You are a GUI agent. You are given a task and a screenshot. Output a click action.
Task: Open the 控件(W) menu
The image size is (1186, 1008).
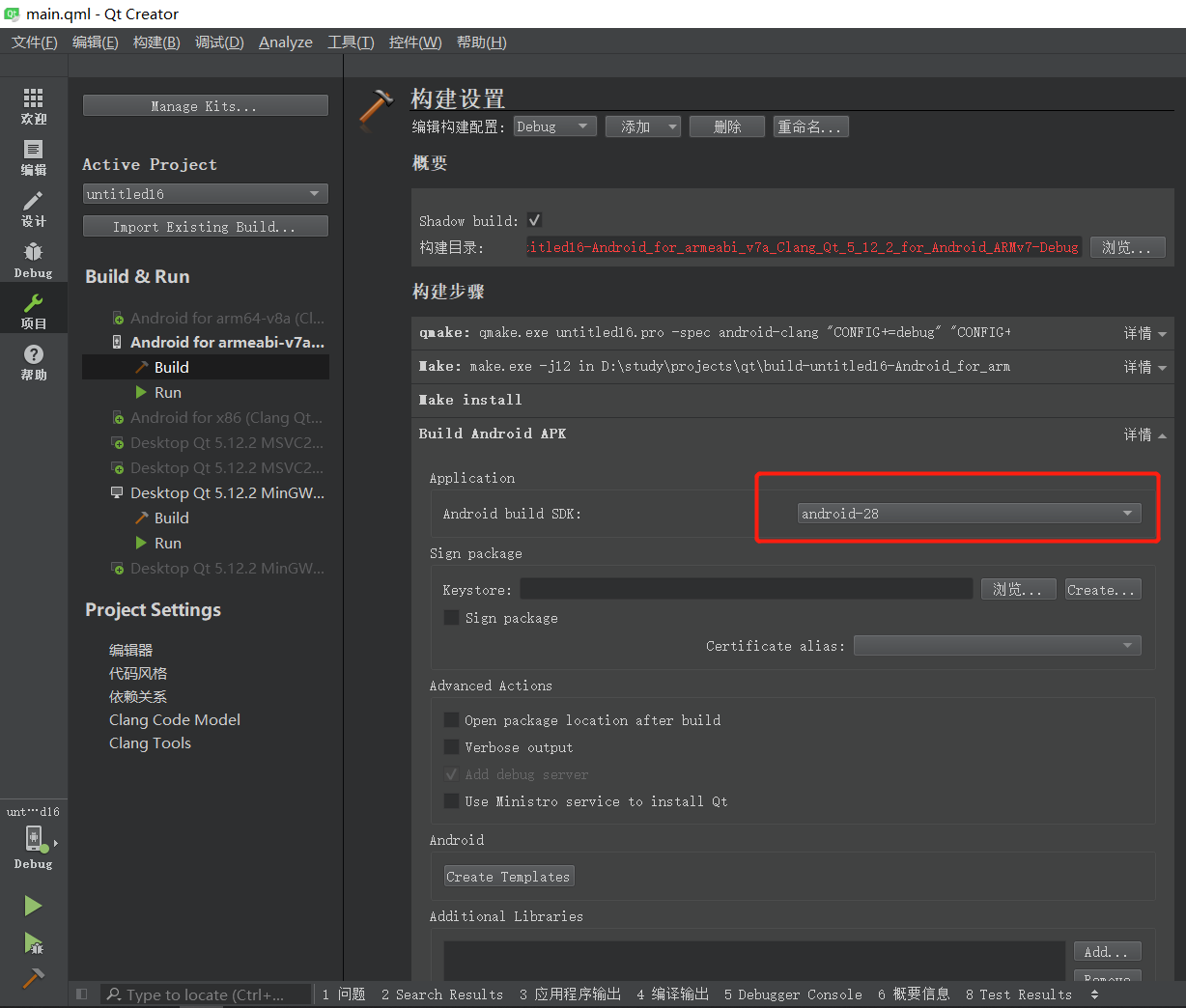coord(415,42)
